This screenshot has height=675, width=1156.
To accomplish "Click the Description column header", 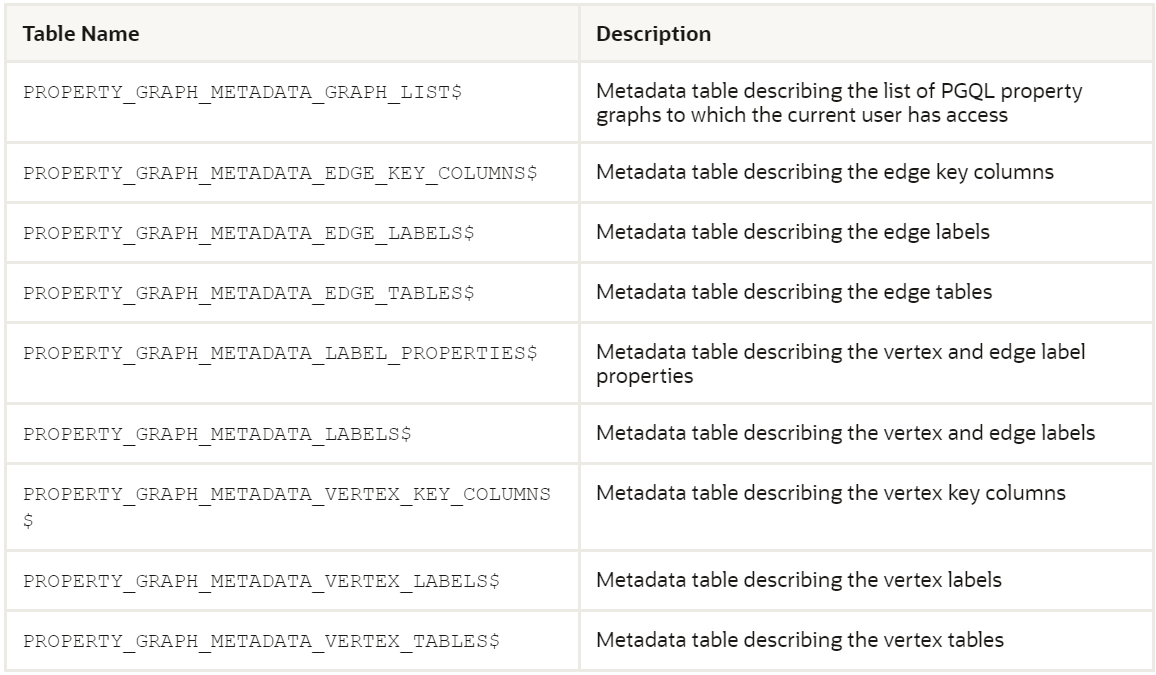I will [x=653, y=34].
